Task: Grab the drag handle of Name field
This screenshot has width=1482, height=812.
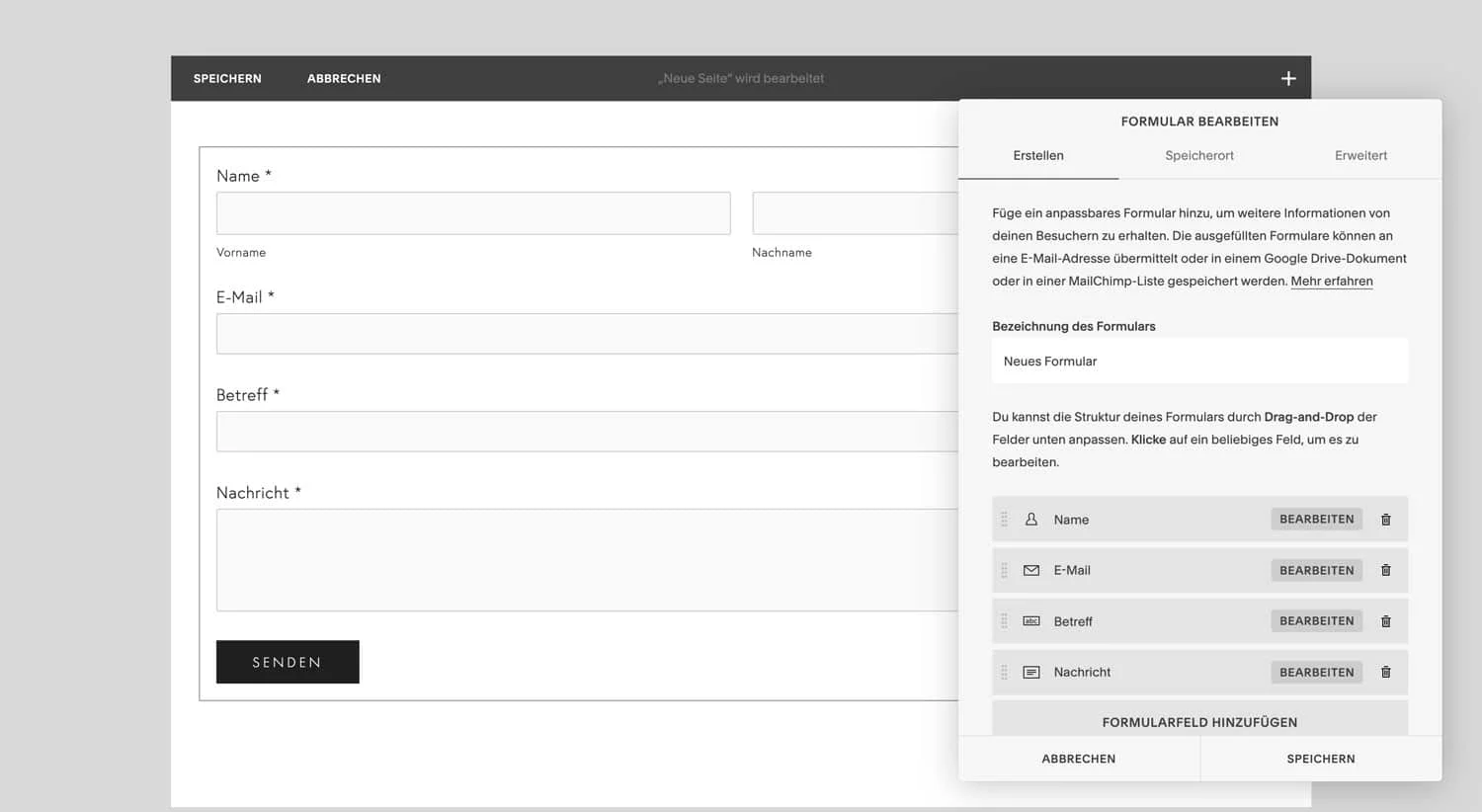Action: click(1004, 520)
